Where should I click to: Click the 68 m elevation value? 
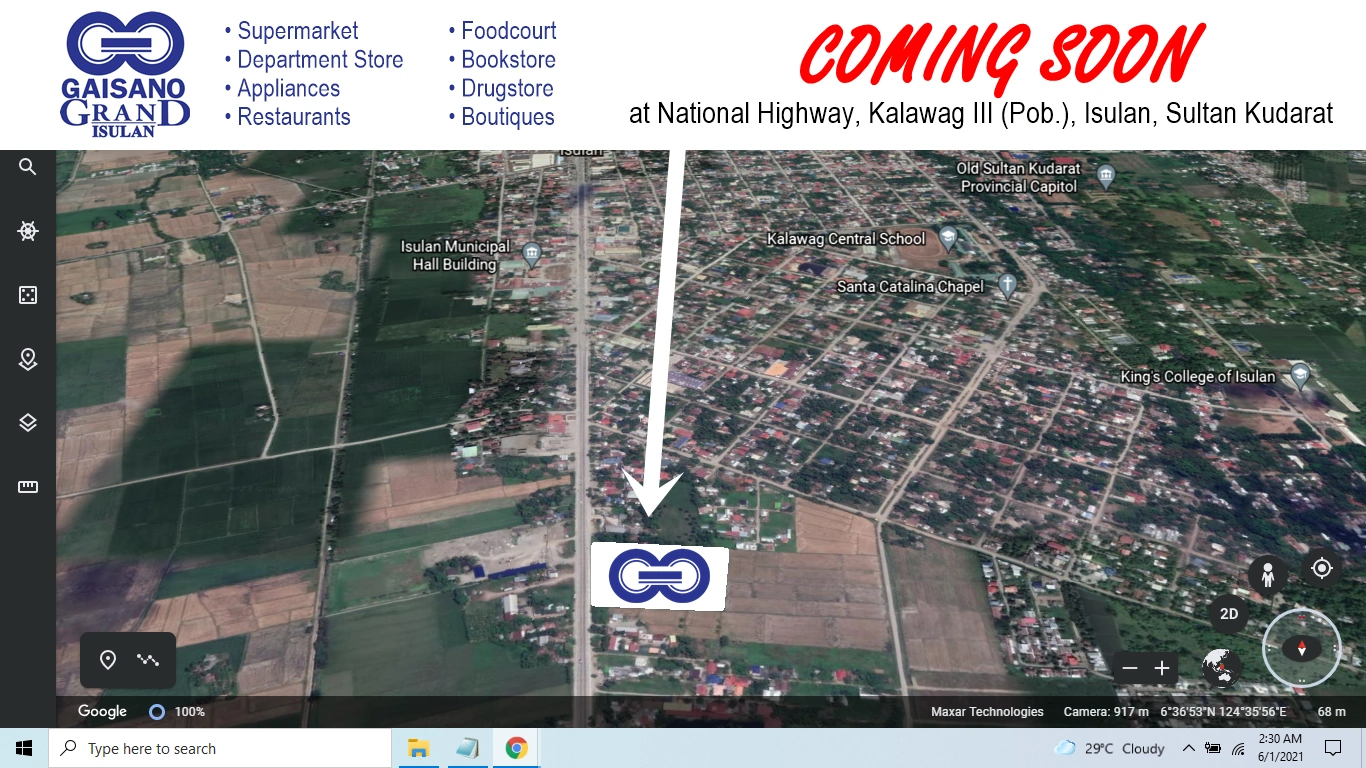(x=1331, y=712)
